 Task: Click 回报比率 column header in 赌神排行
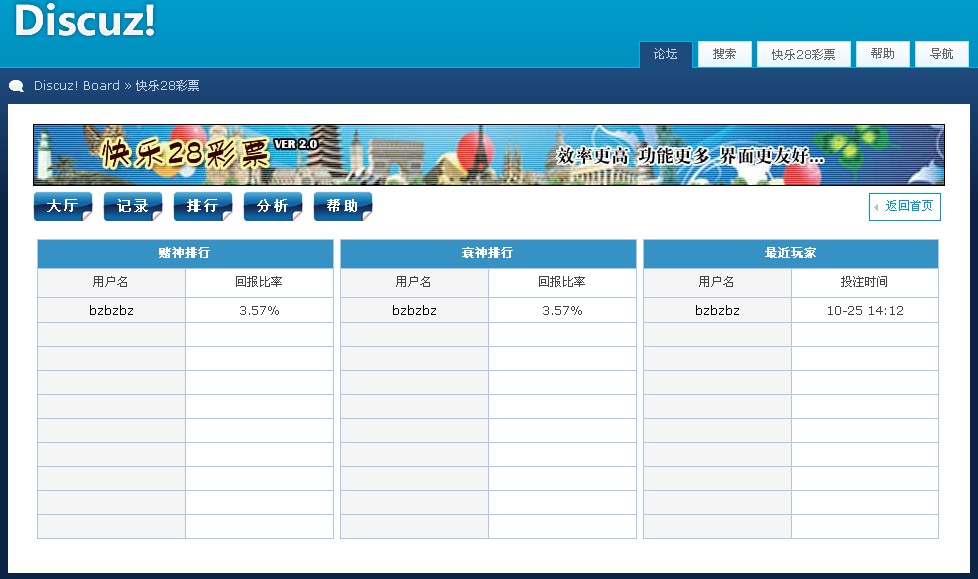[259, 282]
